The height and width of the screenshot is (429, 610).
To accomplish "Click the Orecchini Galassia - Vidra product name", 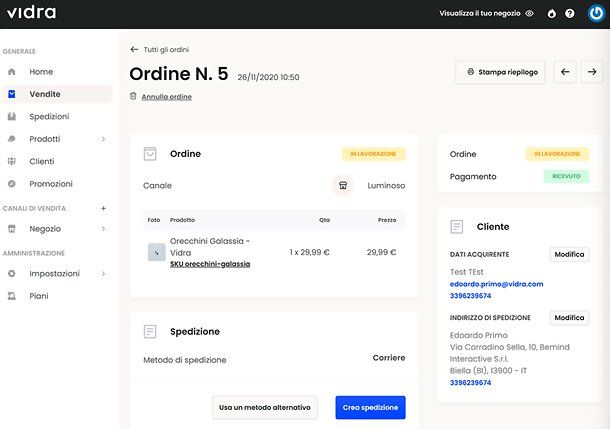I will pos(210,247).
